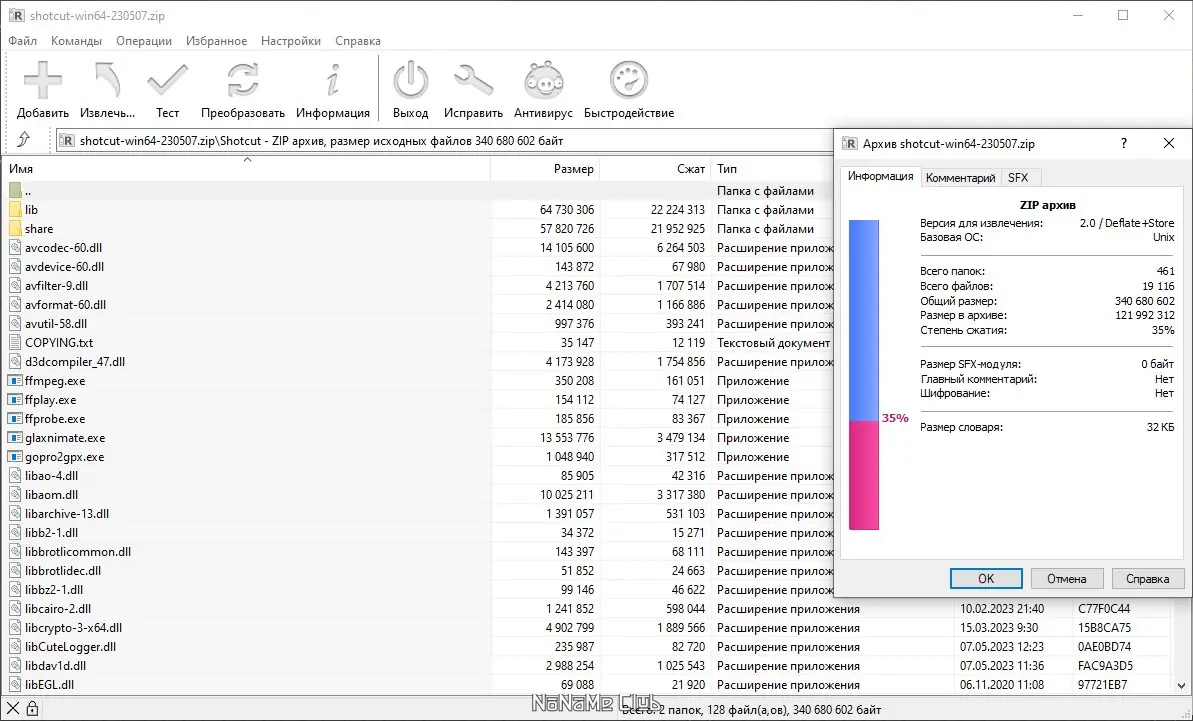1193x721 pixels.
Task: Click the archive icon in address bar
Action: (67, 141)
